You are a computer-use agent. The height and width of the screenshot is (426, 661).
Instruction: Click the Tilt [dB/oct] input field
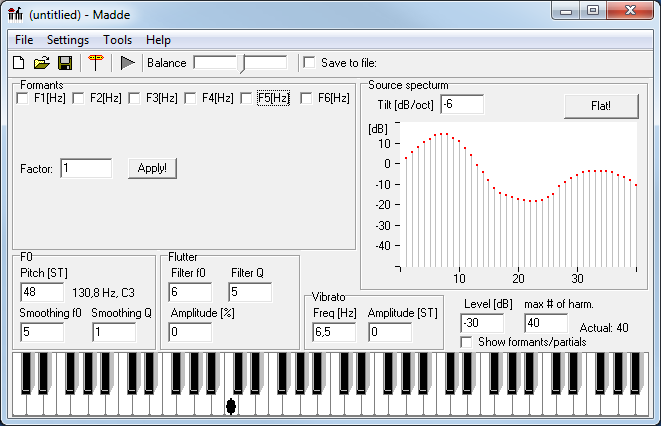click(x=461, y=104)
